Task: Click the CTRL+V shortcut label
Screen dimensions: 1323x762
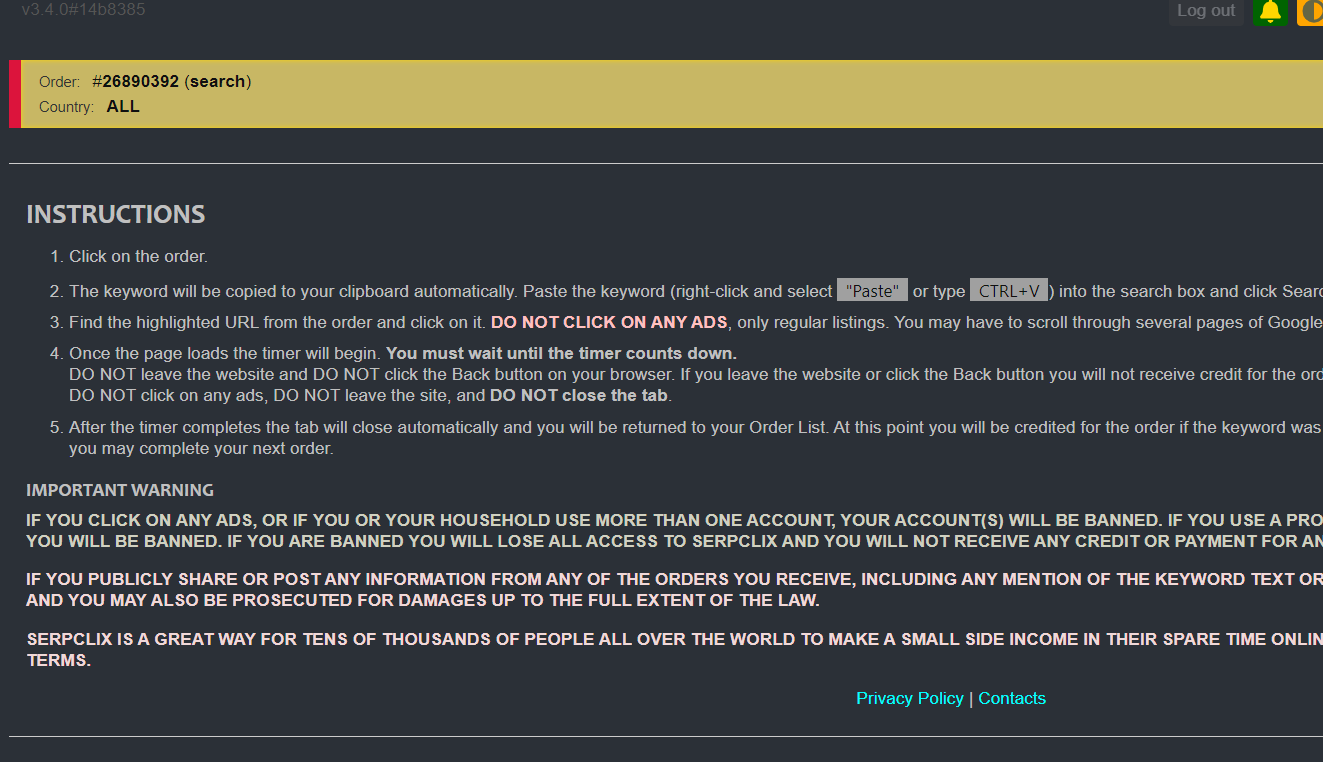Action: click(1008, 291)
